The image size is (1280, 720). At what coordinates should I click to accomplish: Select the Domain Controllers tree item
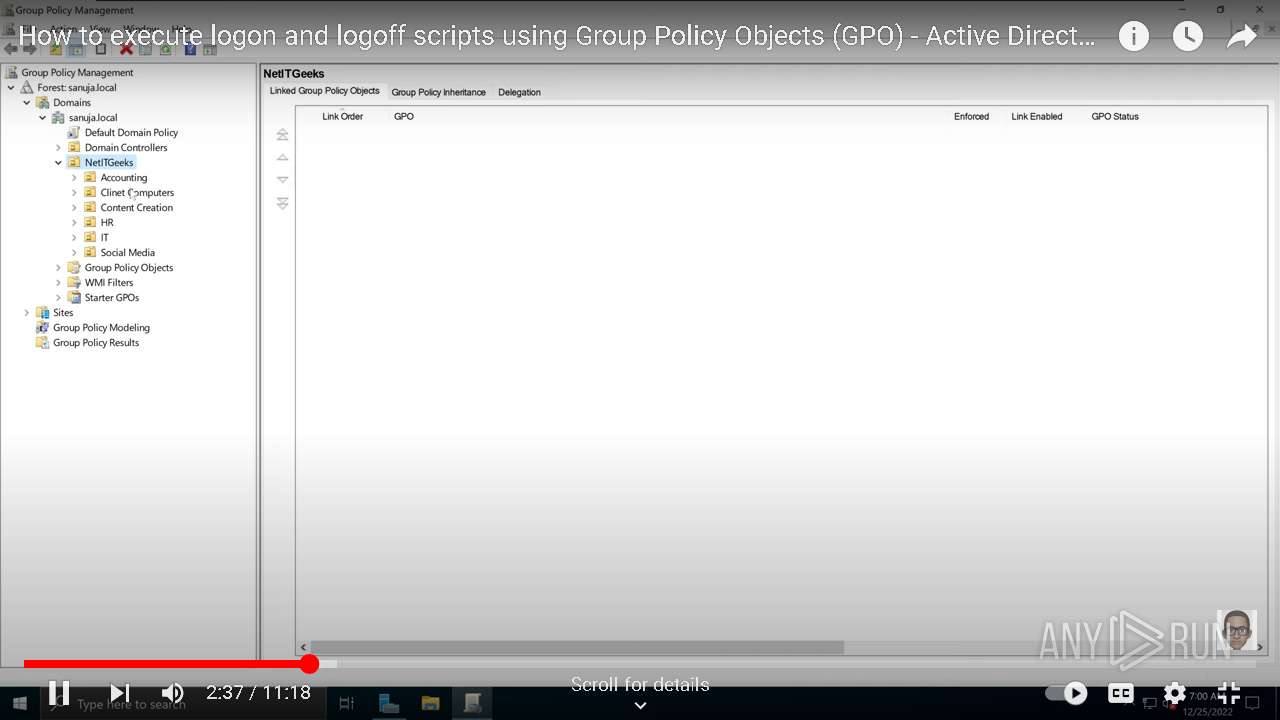pyautogui.click(x=126, y=148)
